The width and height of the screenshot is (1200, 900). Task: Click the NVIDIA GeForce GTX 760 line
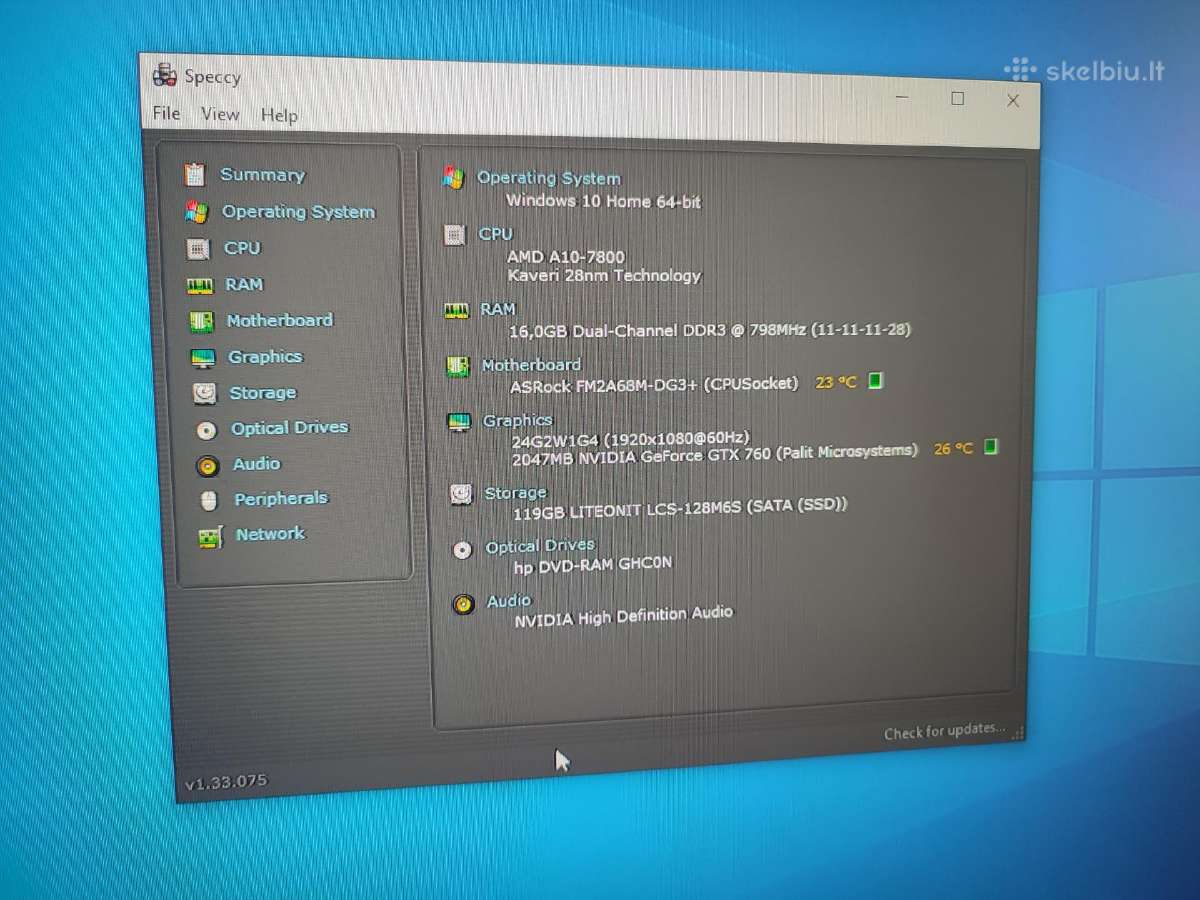pyautogui.click(x=715, y=455)
